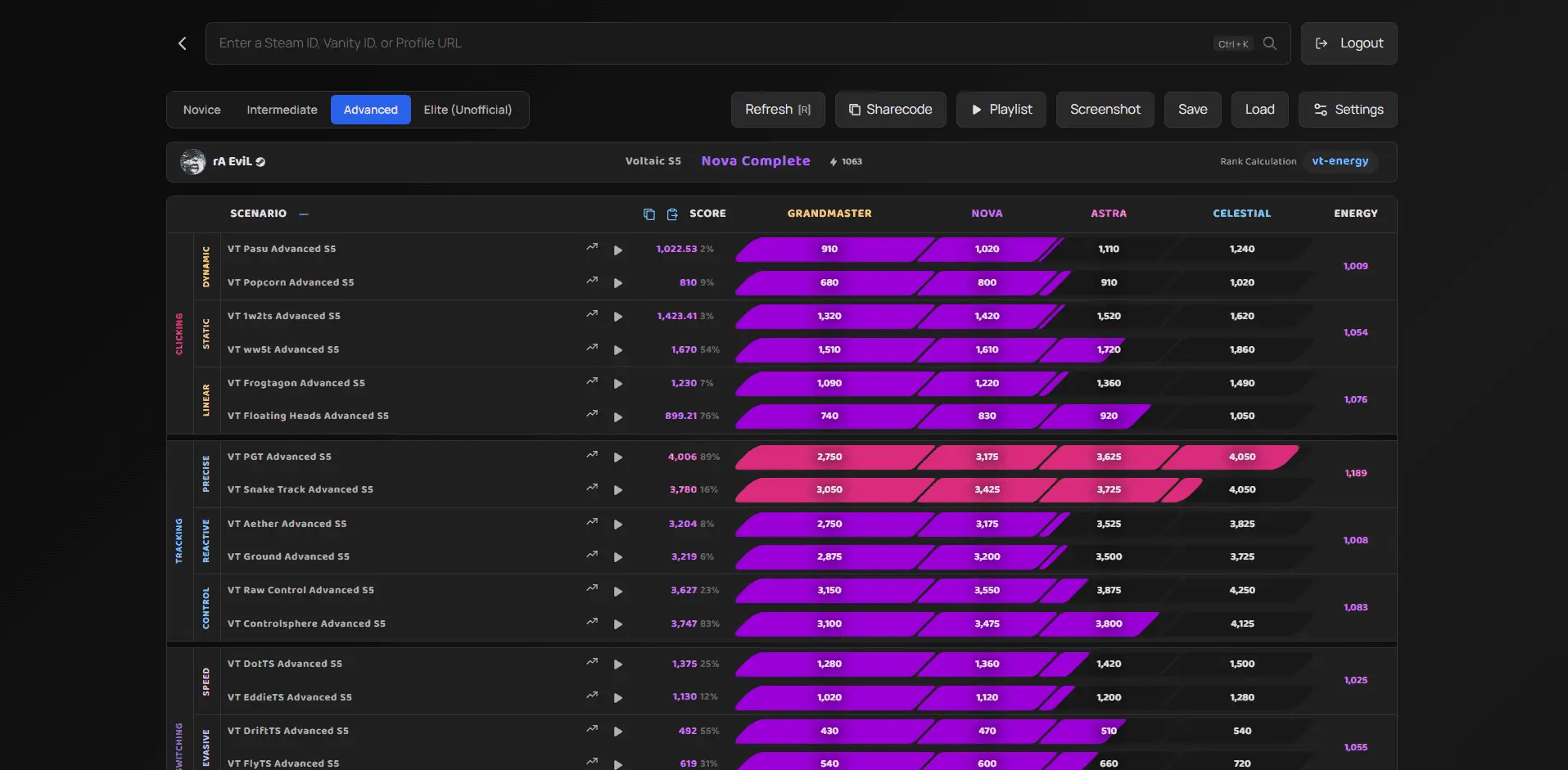This screenshot has height=770, width=1568.
Task: Click inside the Steam ID search field
Action: (573, 43)
